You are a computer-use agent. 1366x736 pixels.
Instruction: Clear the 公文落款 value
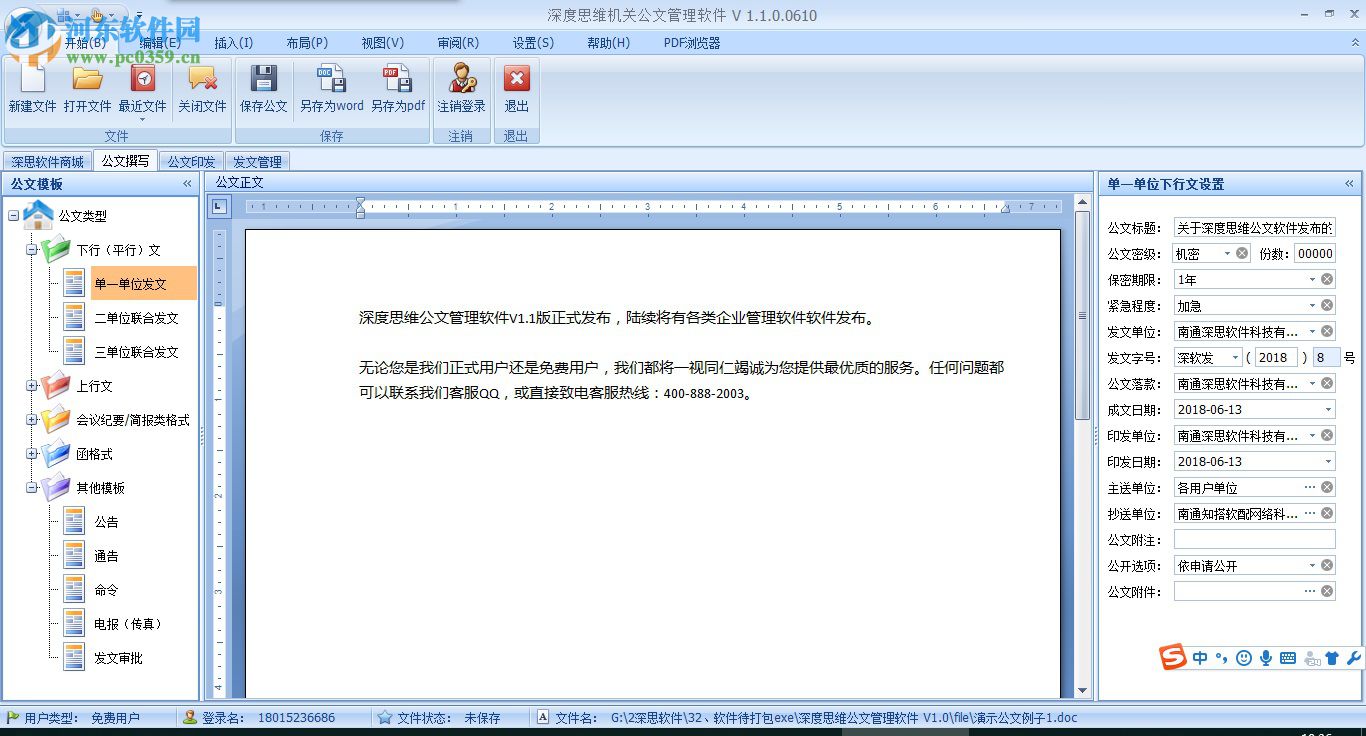click(x=1327, y=384)
